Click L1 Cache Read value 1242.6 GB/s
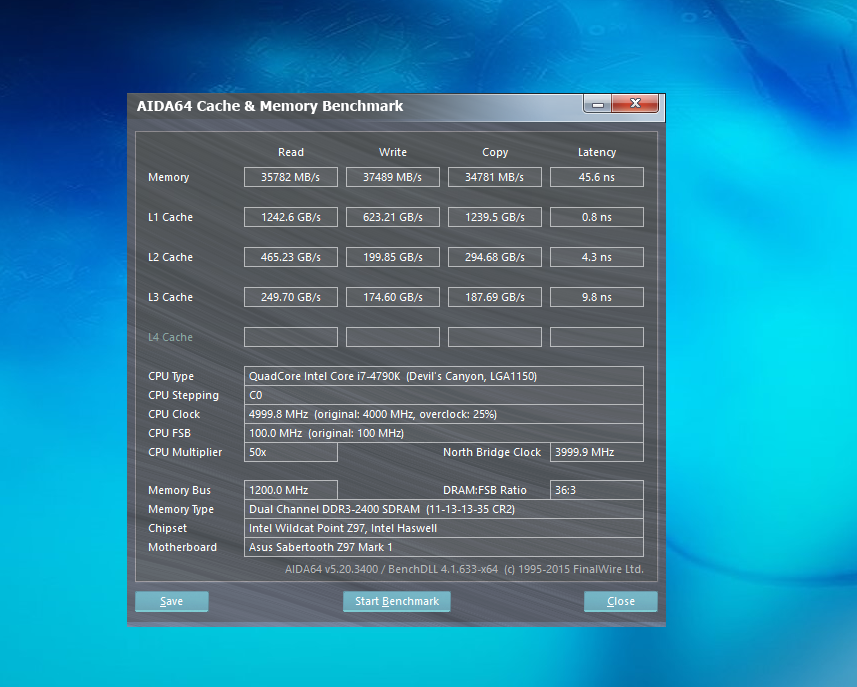The width and height of the screenshot is (857, 687). click(x=291, y=217)
